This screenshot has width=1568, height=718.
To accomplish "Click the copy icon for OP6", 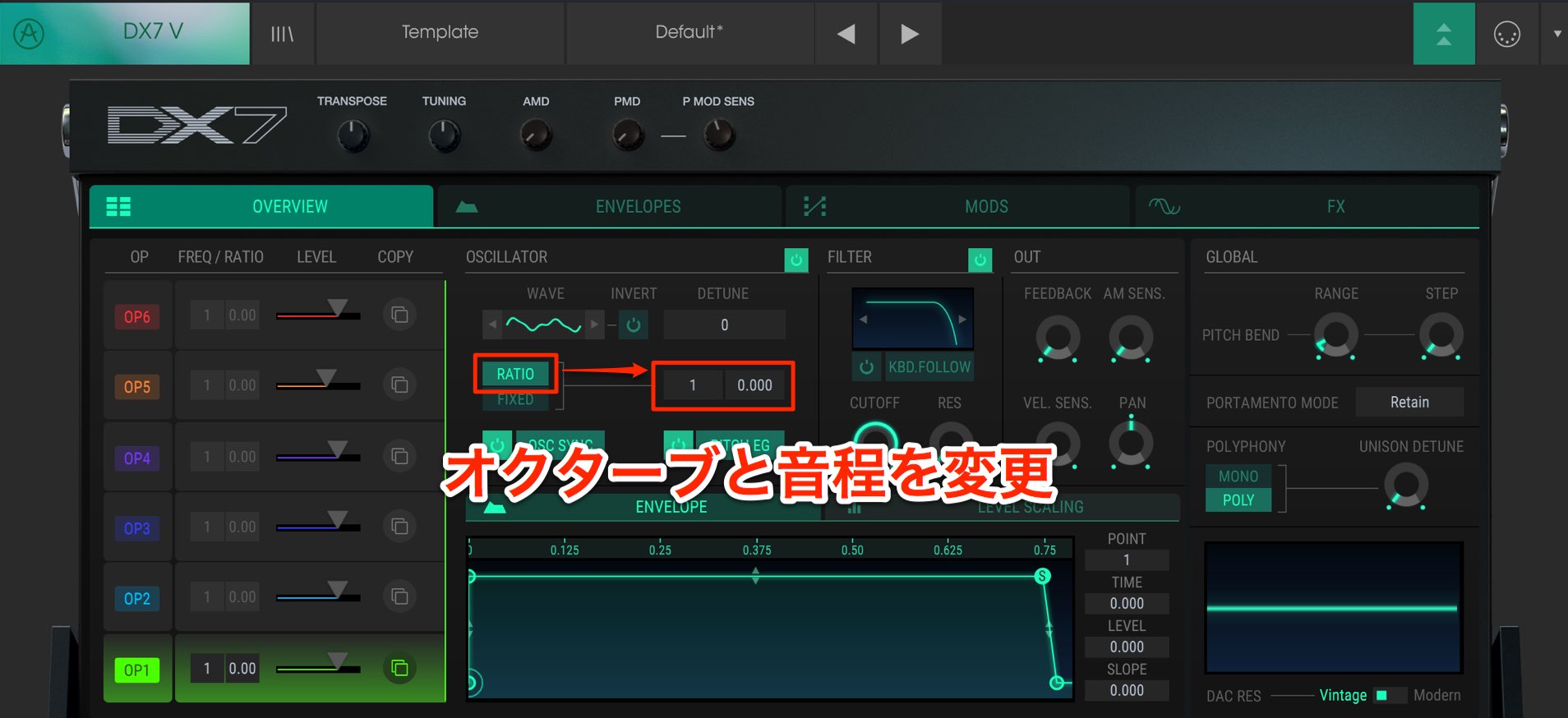I will 400,315.
